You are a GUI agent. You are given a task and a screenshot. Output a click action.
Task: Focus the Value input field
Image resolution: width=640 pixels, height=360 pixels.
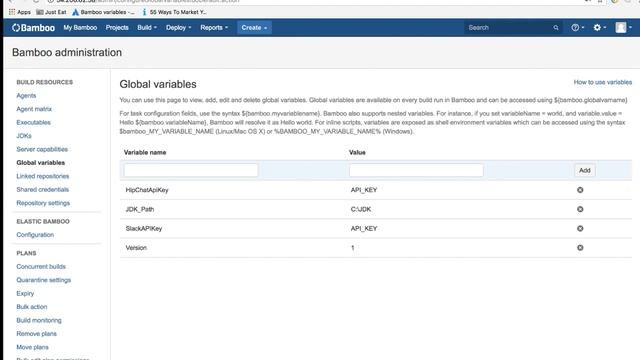click(x=416, y=170)
